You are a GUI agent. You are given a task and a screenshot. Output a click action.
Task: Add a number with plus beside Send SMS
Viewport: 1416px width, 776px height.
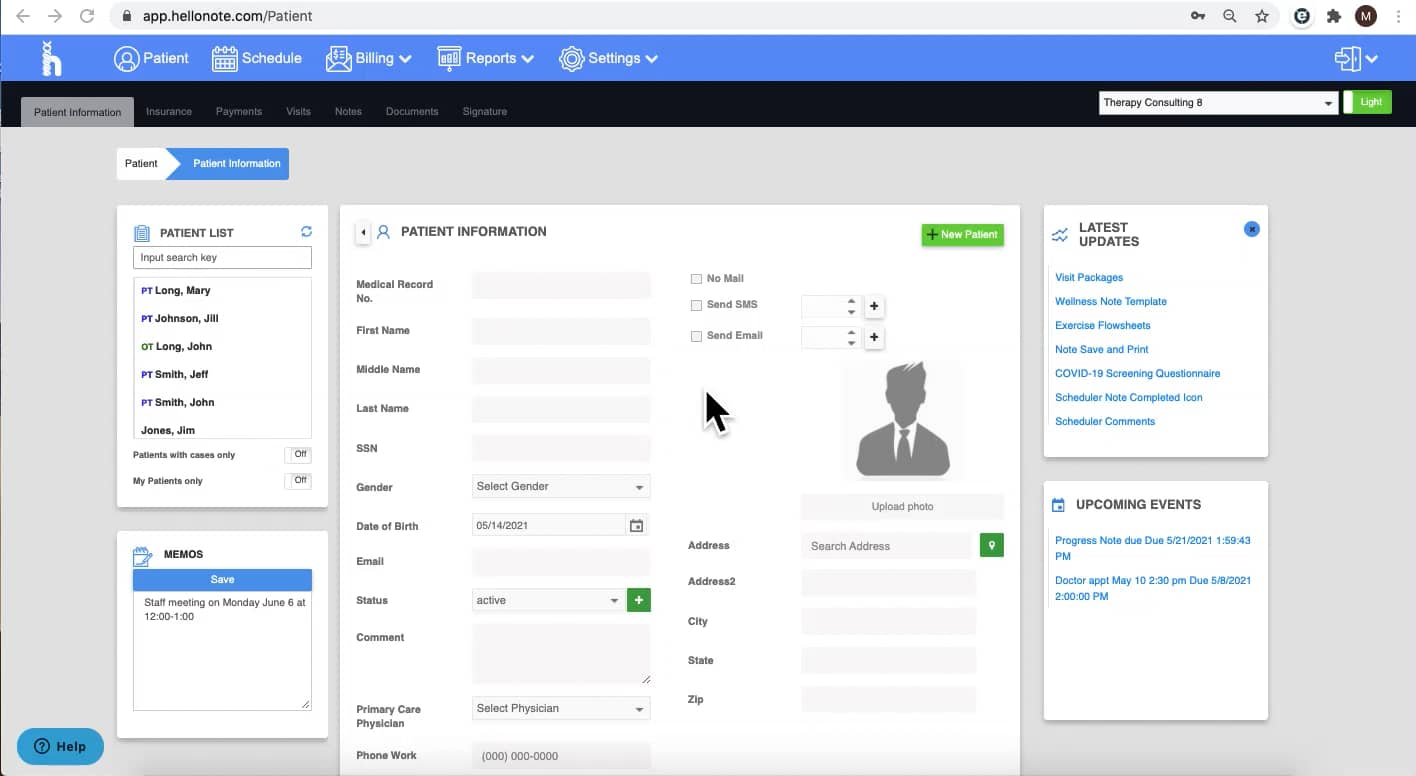(x=874, y=306)
